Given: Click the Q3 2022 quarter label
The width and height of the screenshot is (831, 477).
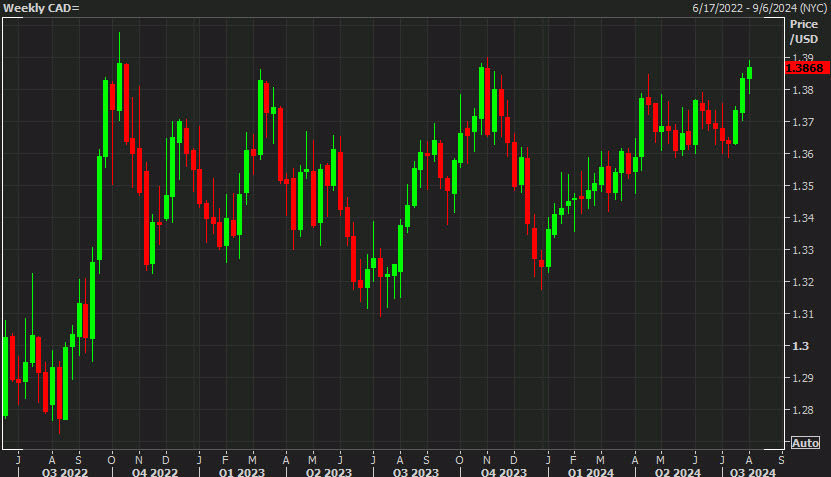Looking at the screenshot, I should click(x=65, y=472).
